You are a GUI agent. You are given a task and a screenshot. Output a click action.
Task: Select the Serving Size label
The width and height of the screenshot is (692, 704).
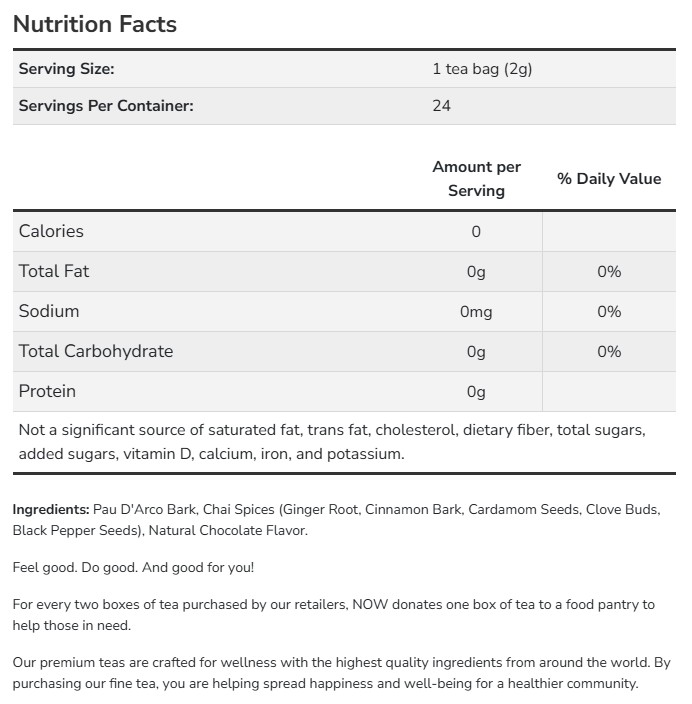click(66, 69)
